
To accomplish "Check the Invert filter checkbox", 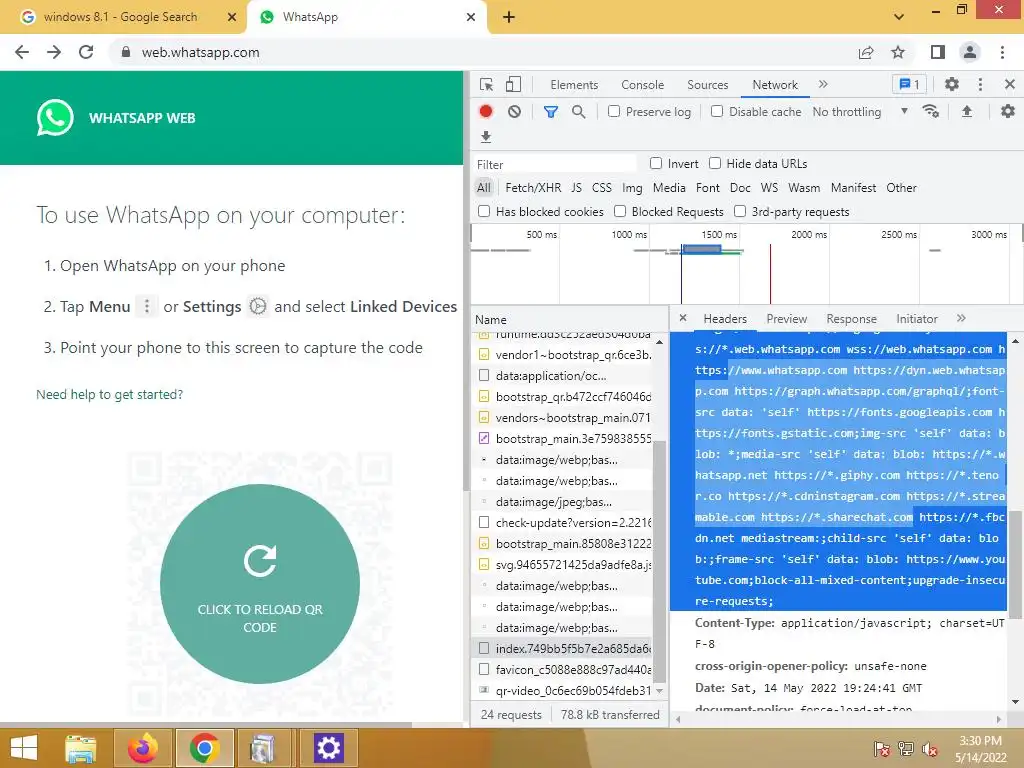I will tap(656, 163).
